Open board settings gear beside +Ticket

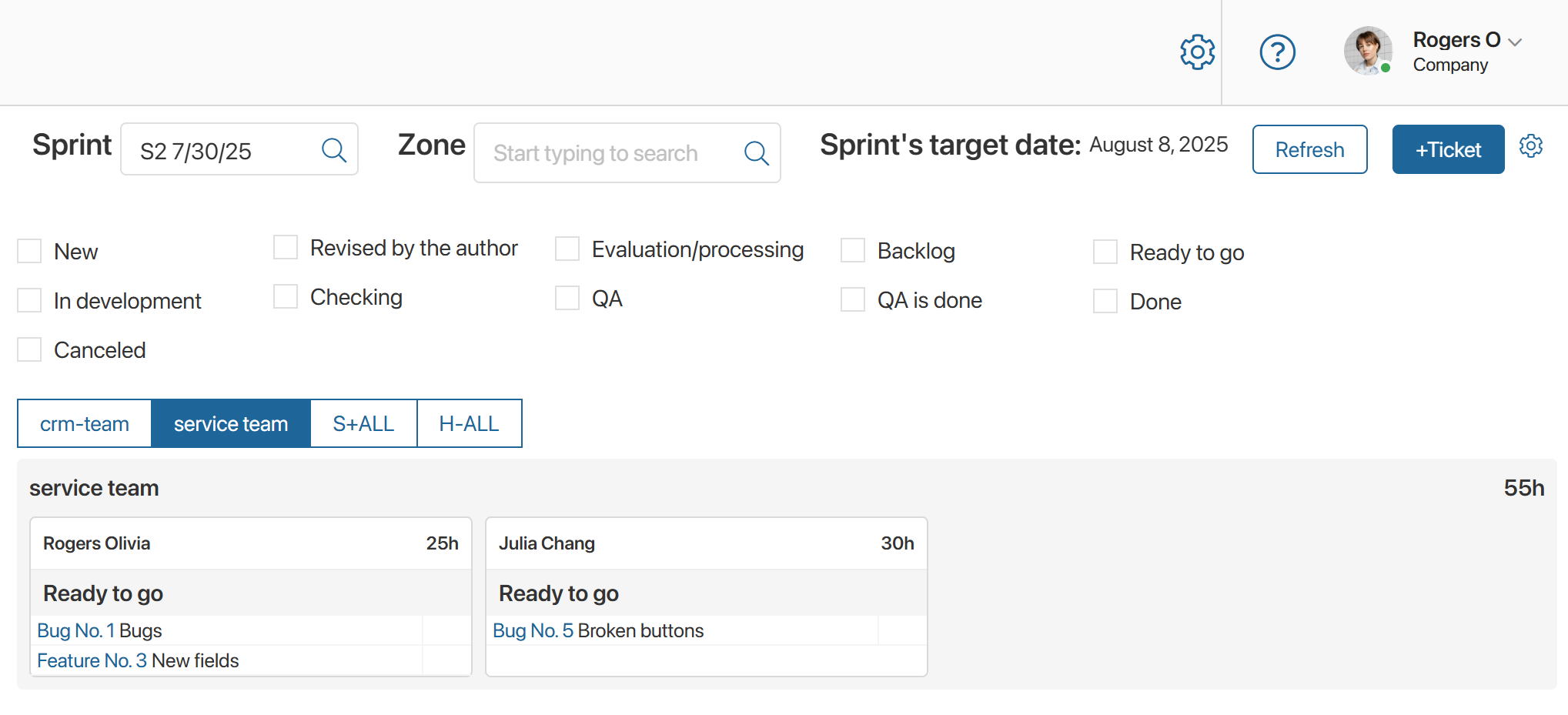coord(1530,146)
